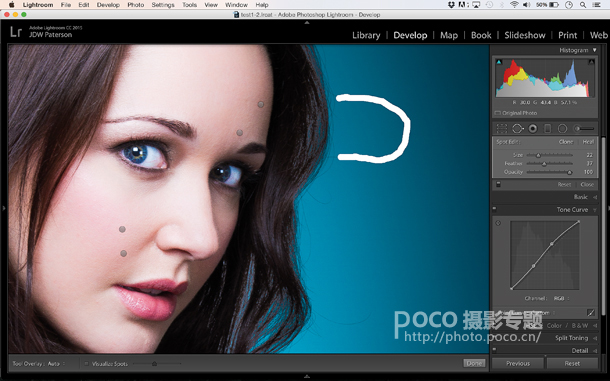Viewport: 610px width, 381px height.
Task: Open the Apple menu
Action: [12, 5]
